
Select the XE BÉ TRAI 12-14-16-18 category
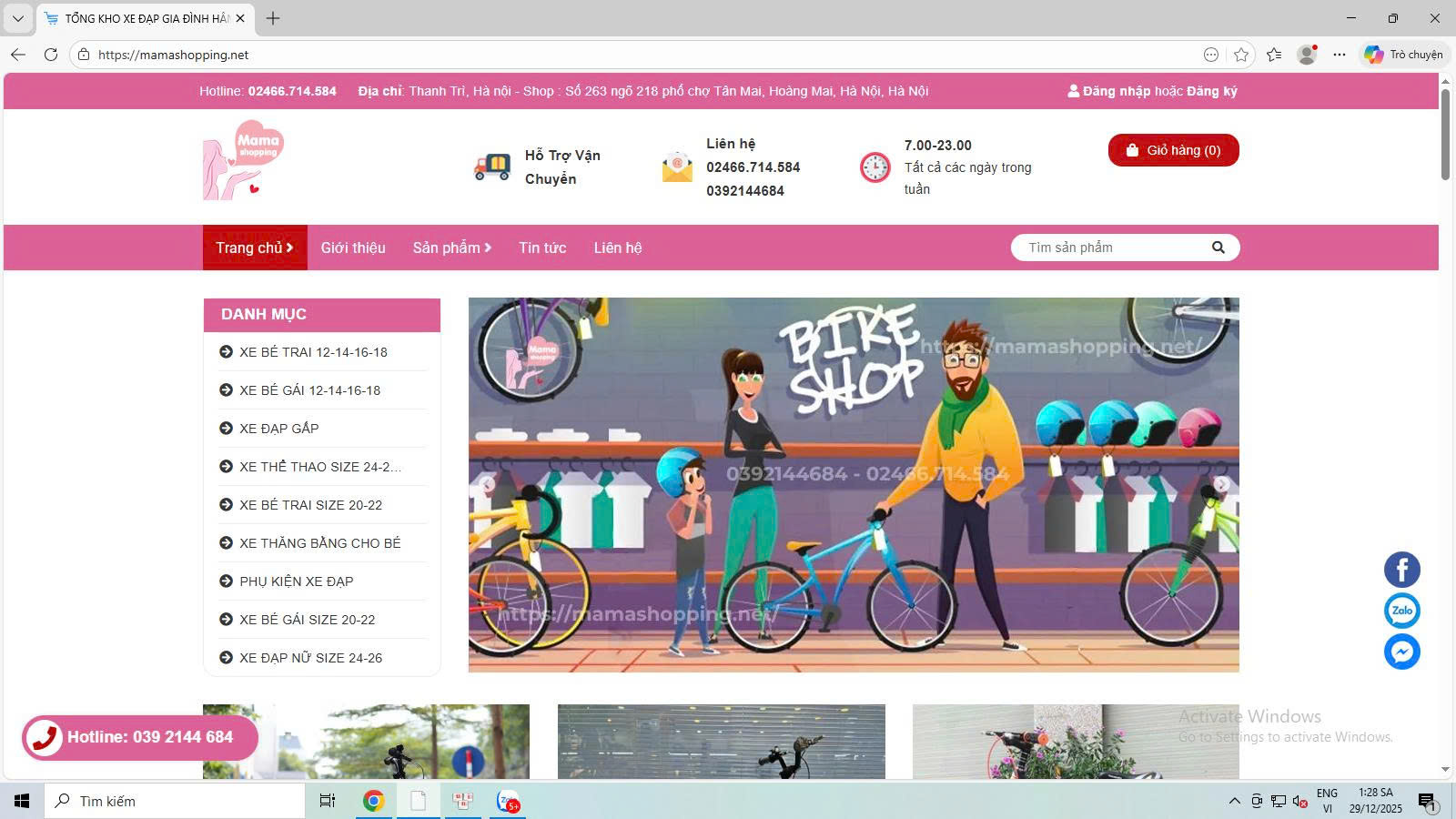[313, 352]
